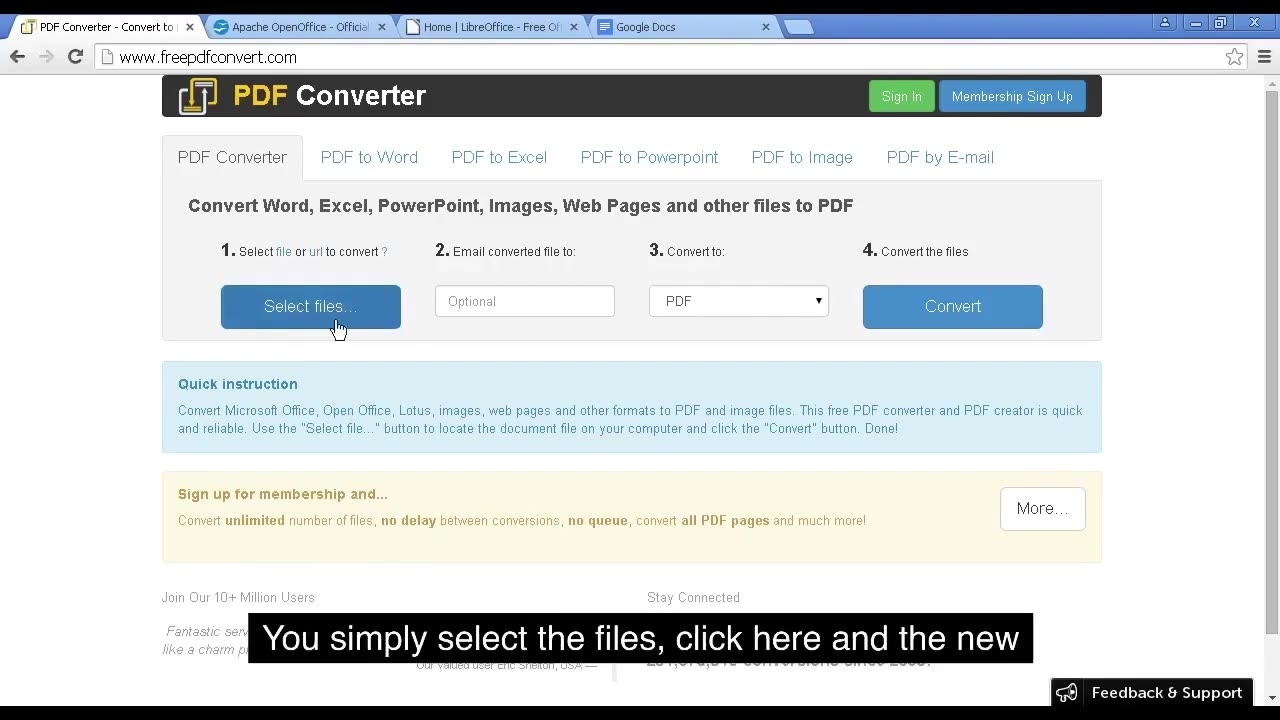Click the PDF Converter logo icon
This screenshot has height=720, width=1280.
[197, 96]
